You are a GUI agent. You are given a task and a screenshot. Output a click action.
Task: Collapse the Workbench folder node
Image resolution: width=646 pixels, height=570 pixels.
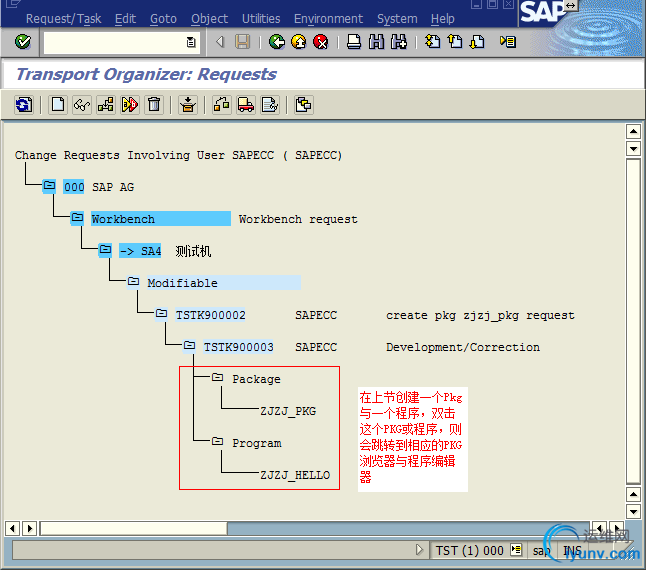(77, 217)
